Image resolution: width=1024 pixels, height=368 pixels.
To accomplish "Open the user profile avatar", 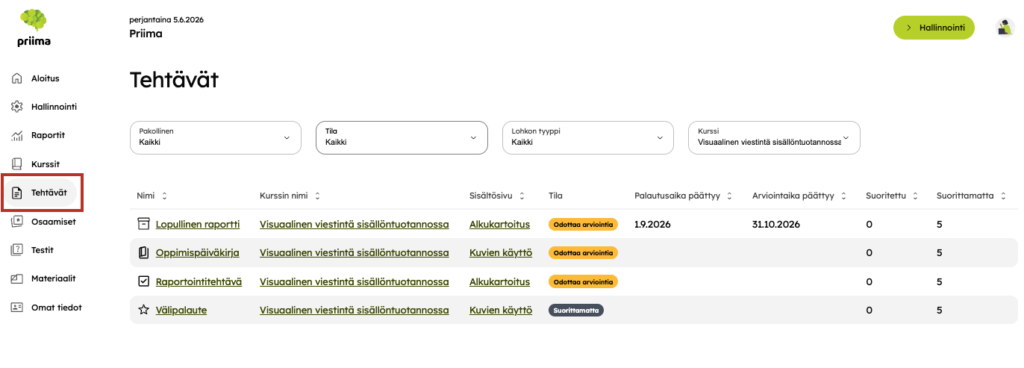I will tap(1004, 27).
